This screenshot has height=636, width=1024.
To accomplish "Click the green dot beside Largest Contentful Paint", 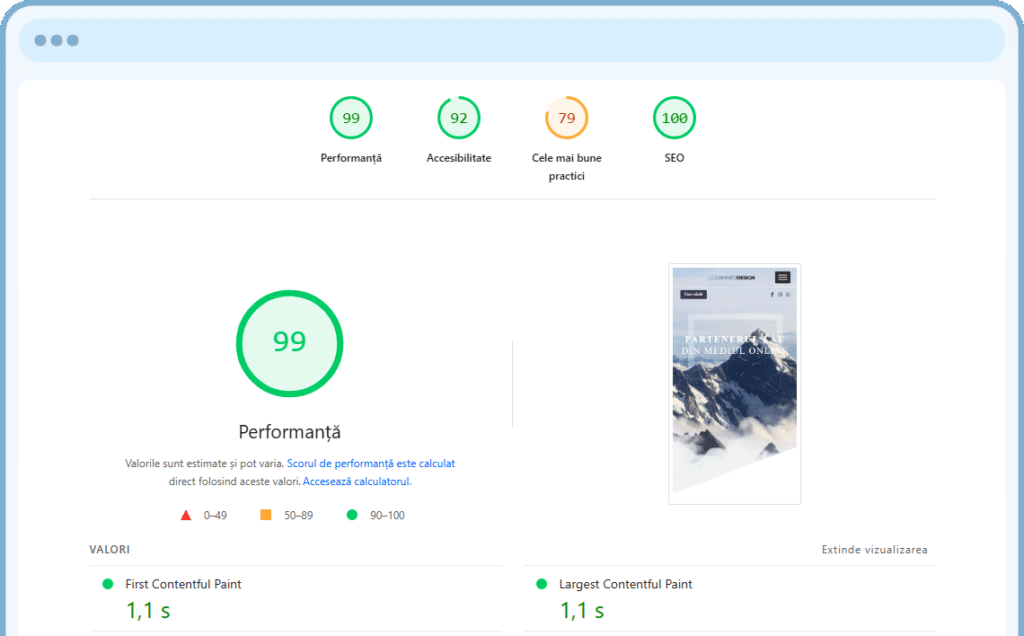I will (x=541, y=584).
